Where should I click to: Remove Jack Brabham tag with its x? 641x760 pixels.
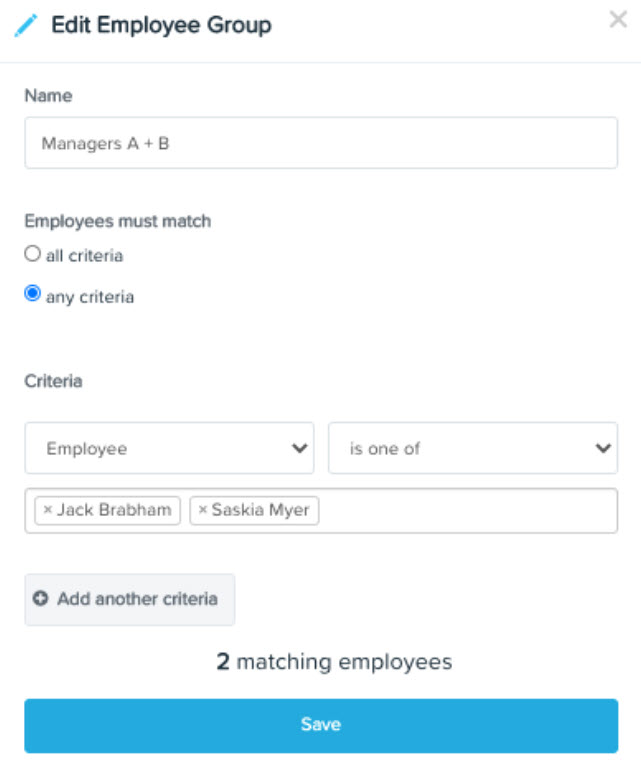[x=48, y=509]
